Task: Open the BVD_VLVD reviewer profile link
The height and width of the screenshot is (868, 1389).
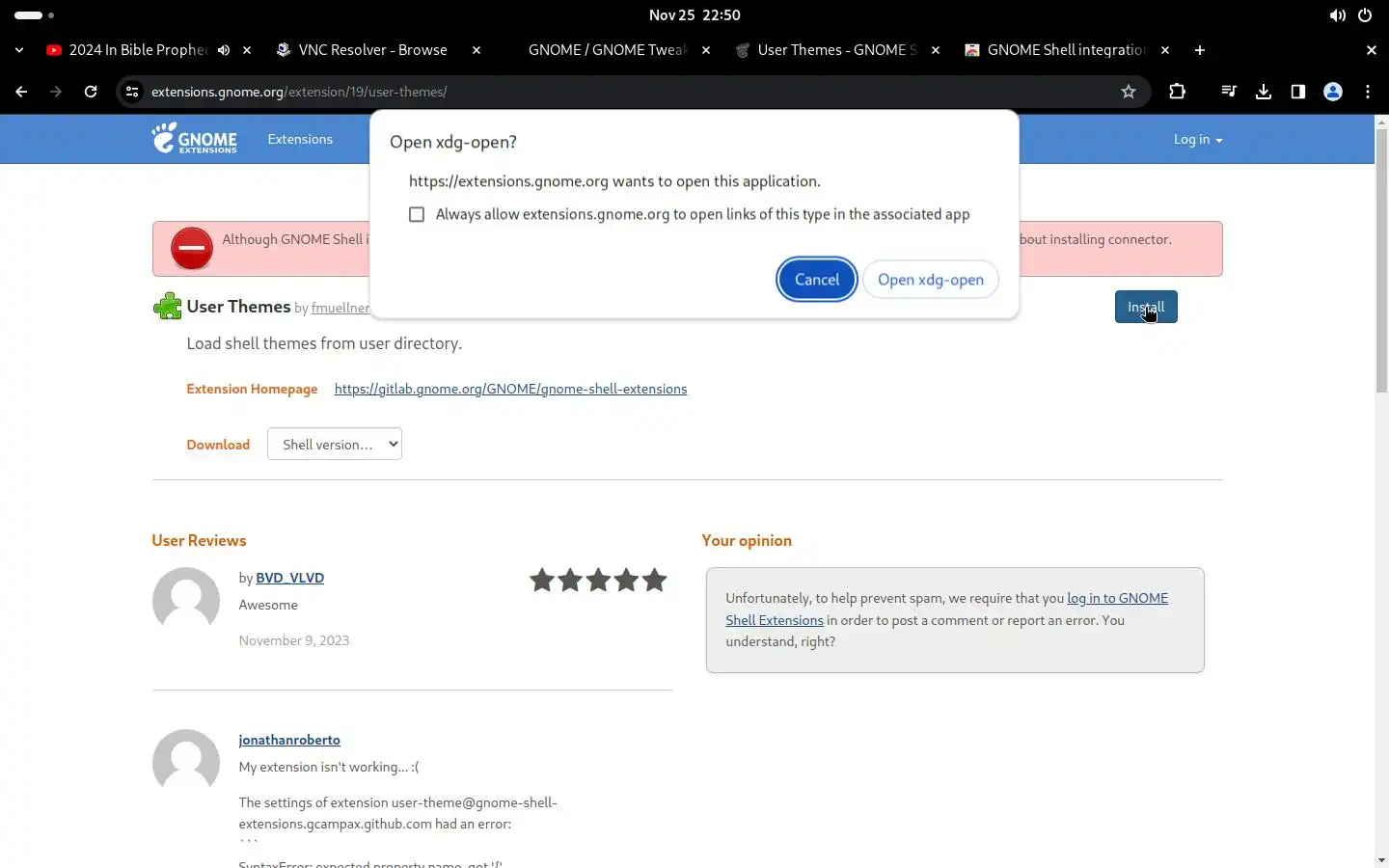Action: (x=289, y=578)
